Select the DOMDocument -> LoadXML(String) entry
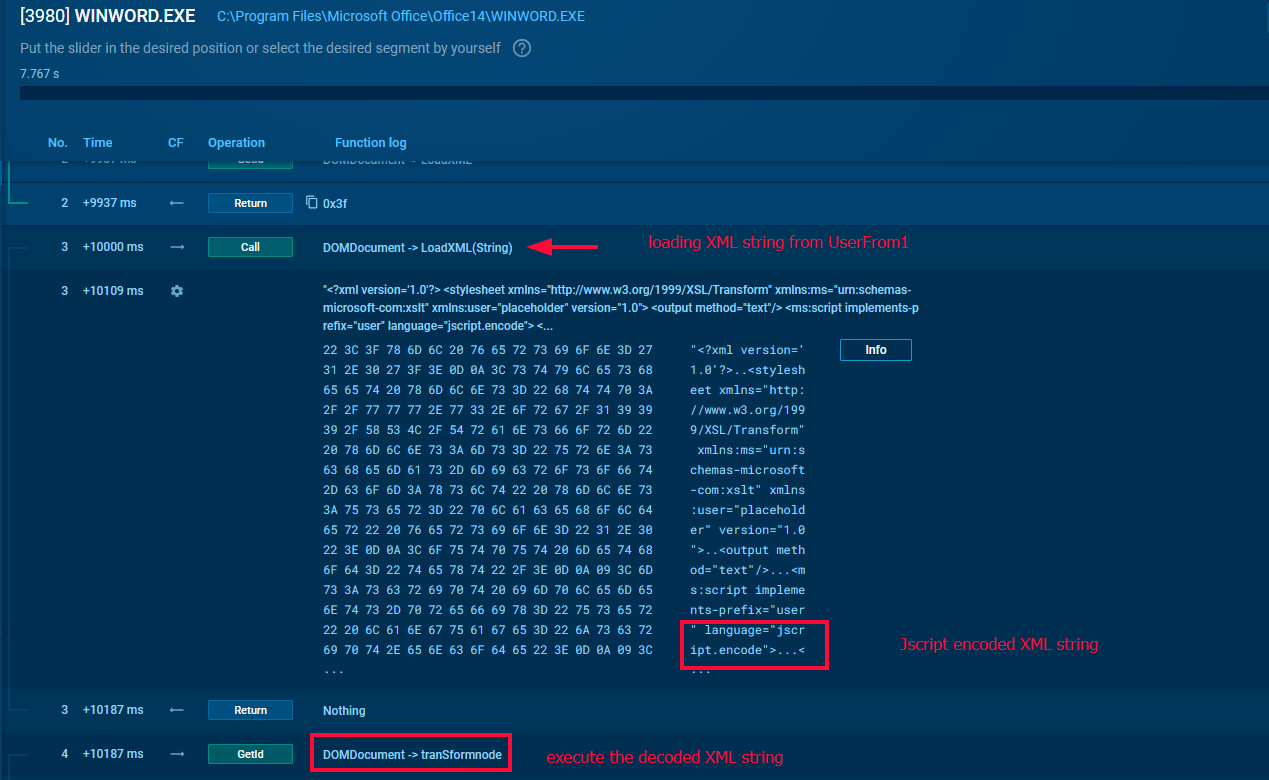Image resolution: width=1269 pixels, height=780 pixels. (417, 247)
